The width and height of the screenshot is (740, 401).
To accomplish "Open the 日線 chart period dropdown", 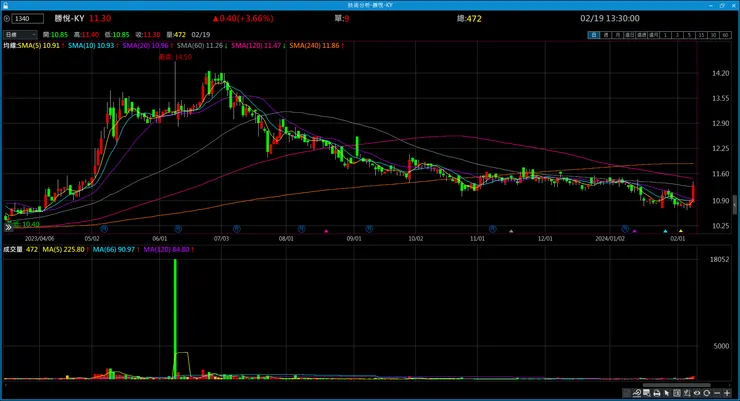I will coord(20,35).
